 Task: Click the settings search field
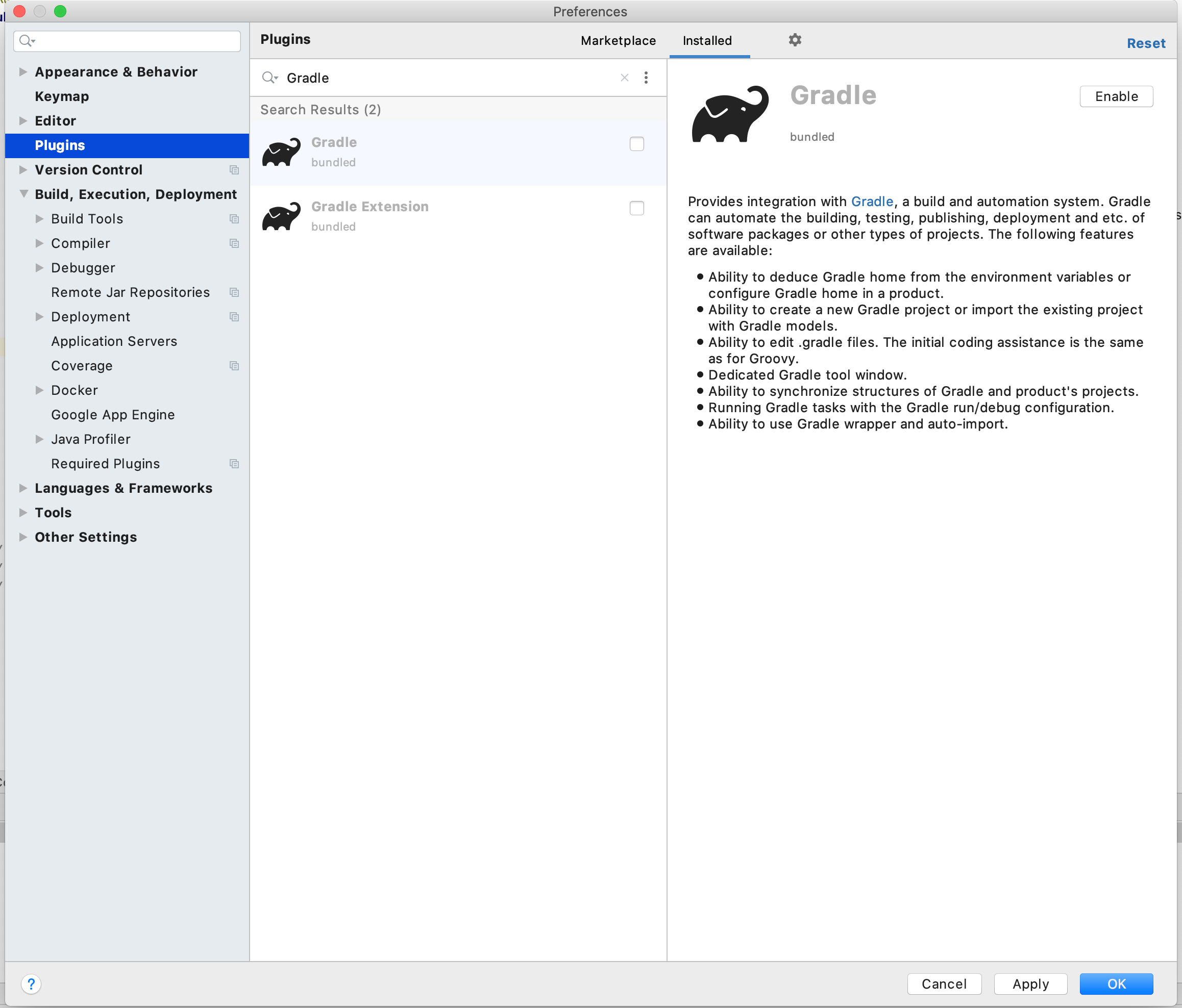(x=137, y=41)
